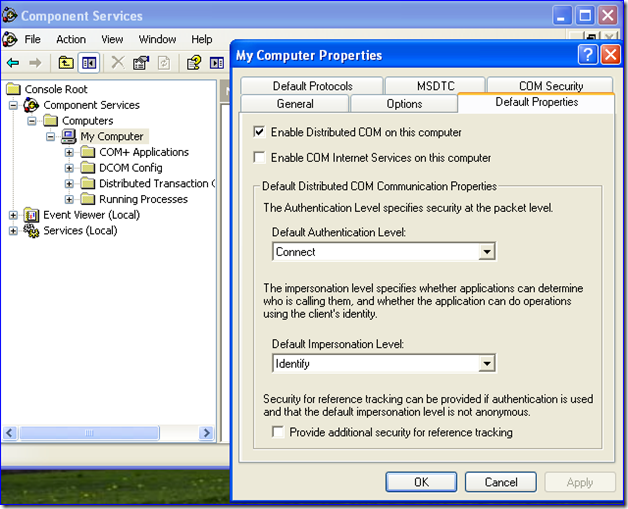Close the My Computer Properties dialog
The width and height of the screenshot is (628, 509).
click(611, 54)
